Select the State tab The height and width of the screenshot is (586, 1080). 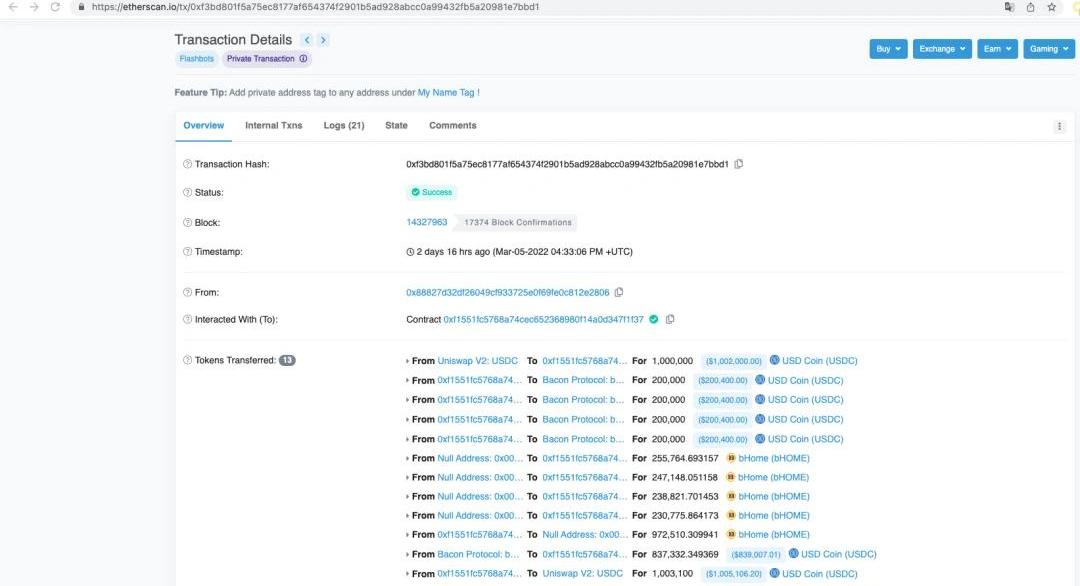click(396, 126)
